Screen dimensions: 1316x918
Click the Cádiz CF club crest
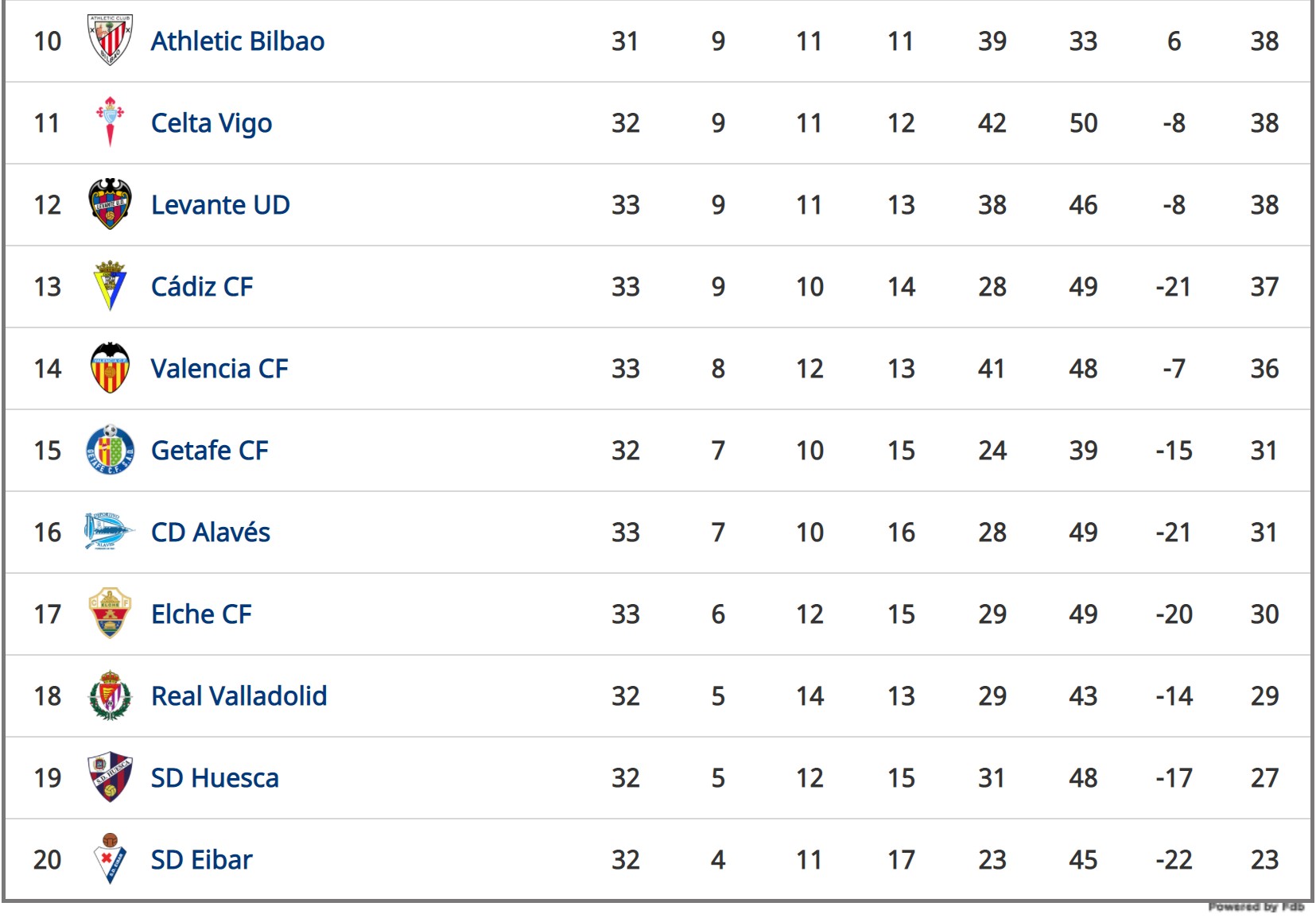110,285
